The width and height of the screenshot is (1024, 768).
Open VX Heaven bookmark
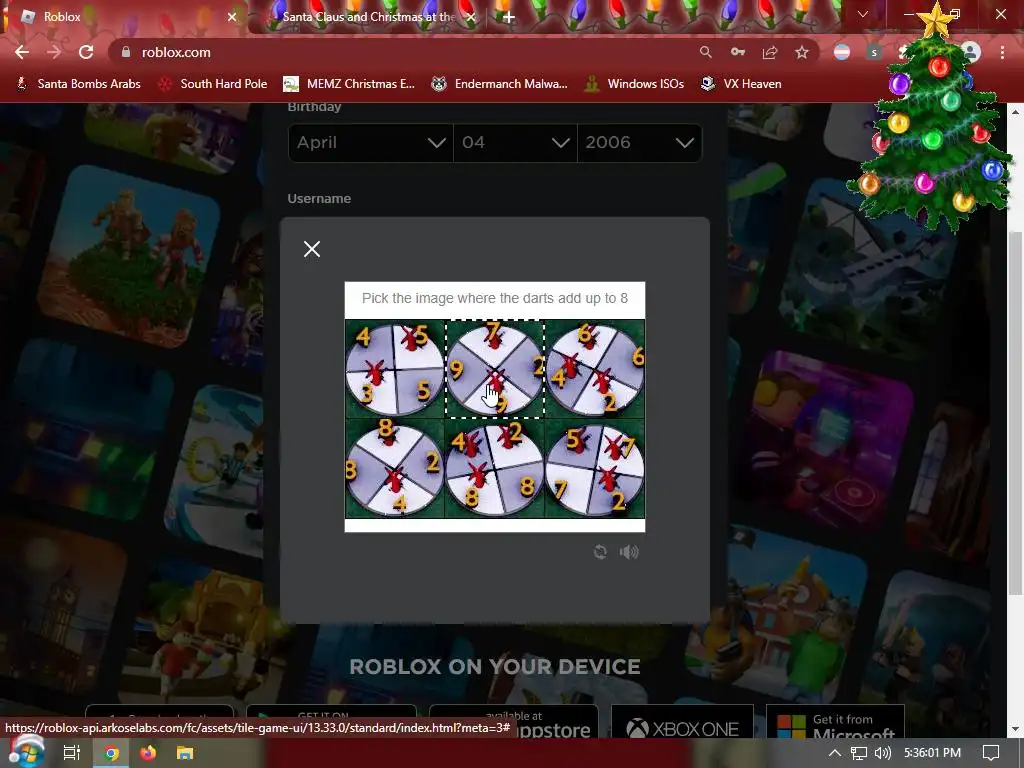[741, 84]
